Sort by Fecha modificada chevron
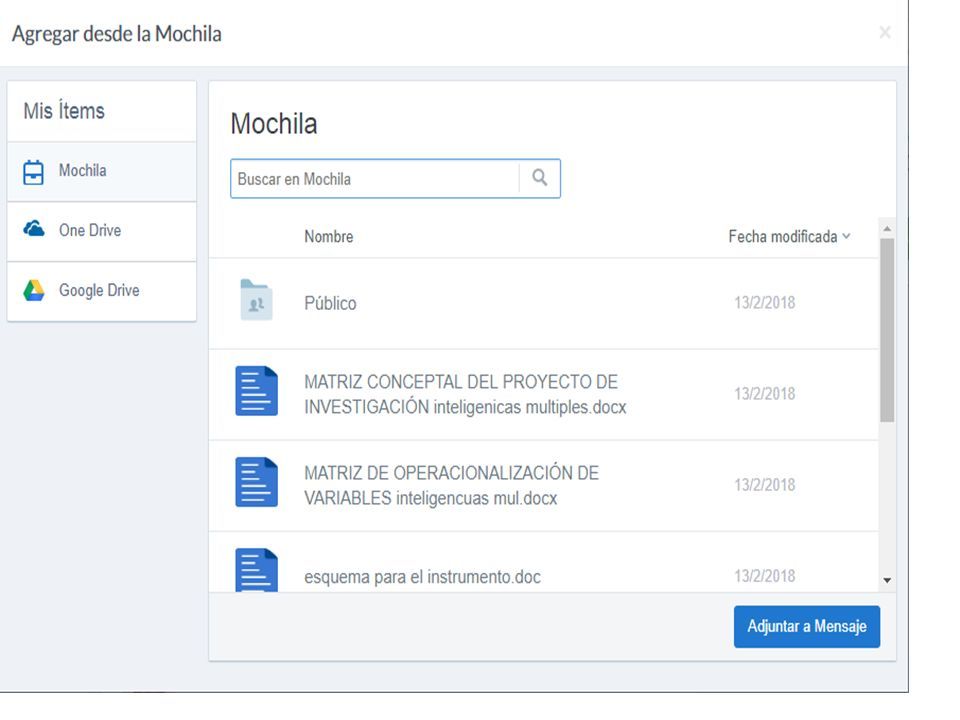The image size is (960, 720). [x=846, y=236]
